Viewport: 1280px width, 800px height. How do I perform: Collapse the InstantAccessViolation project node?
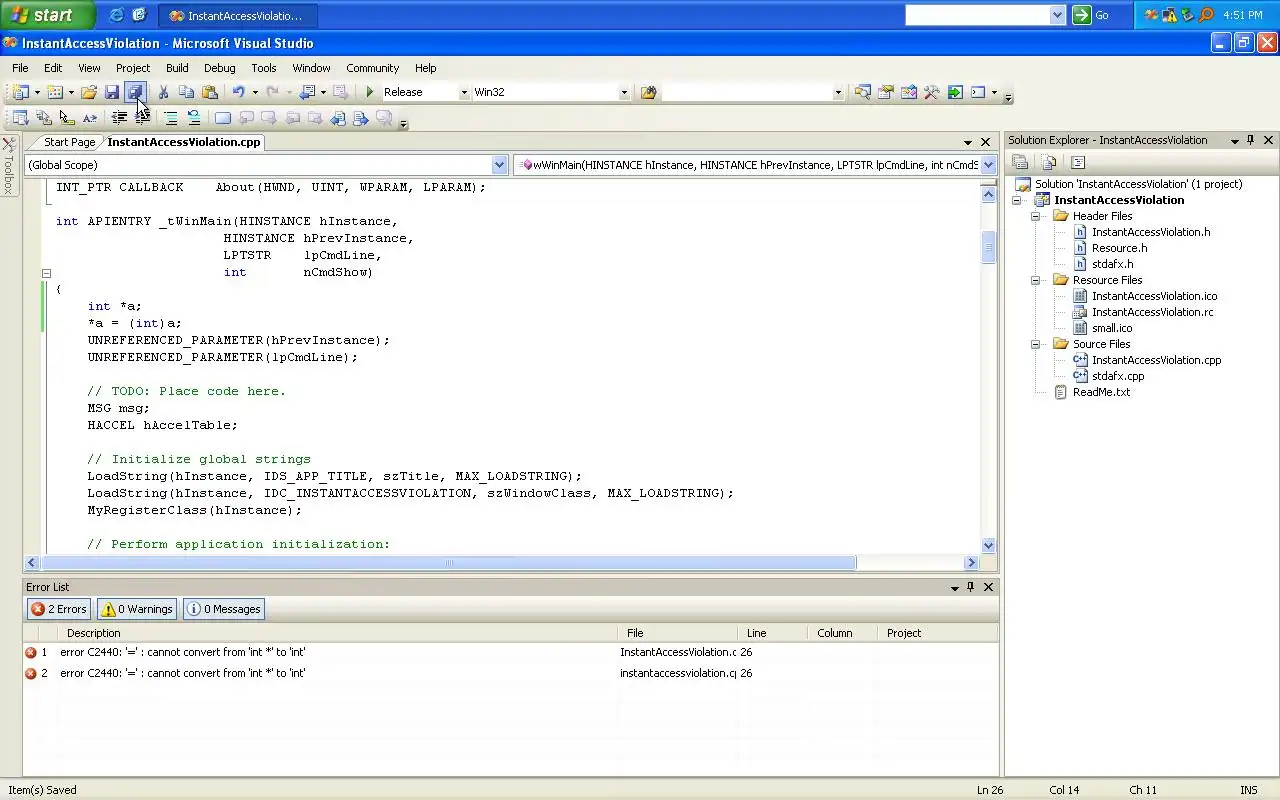click(1017, 200)
